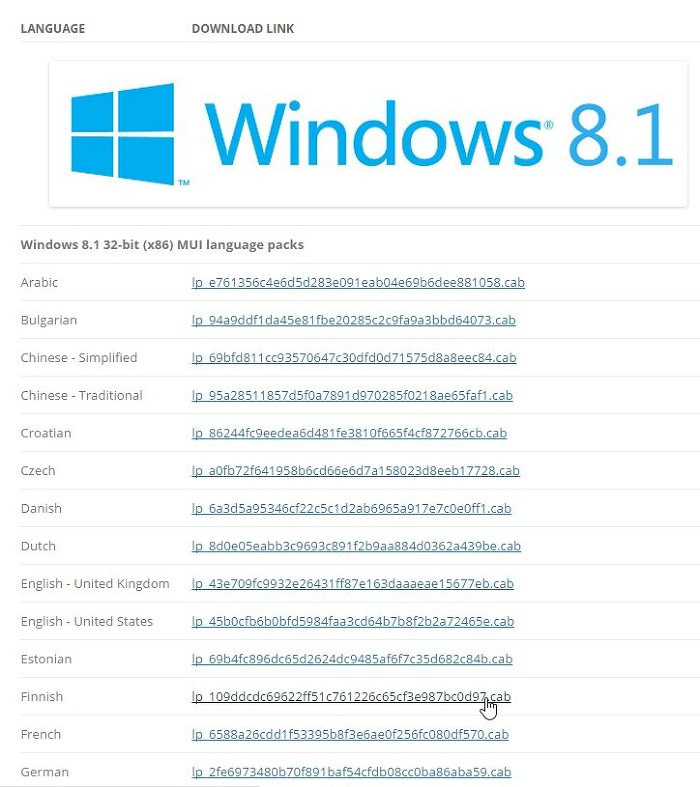Click the Finnish language label

tap(42, 697)
